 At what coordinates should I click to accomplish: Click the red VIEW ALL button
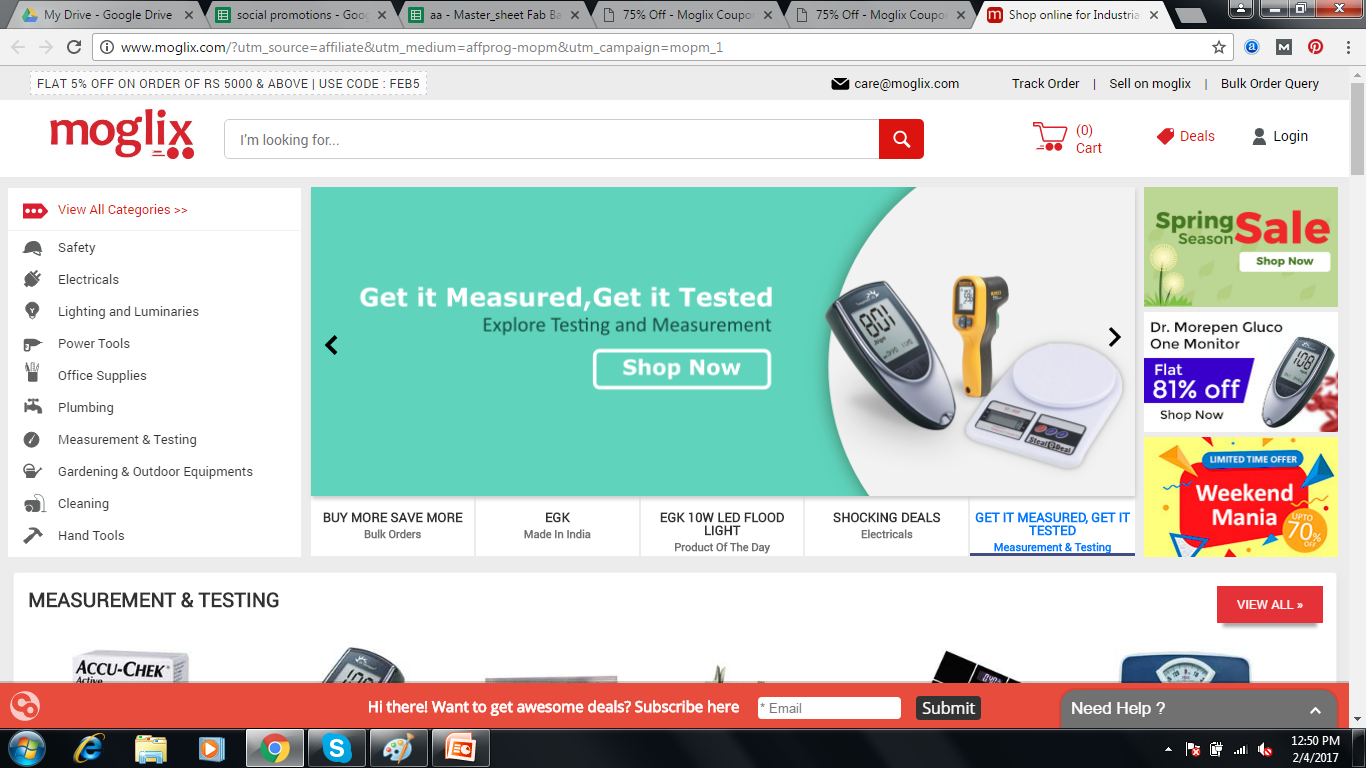click(x=1270, y=604)
